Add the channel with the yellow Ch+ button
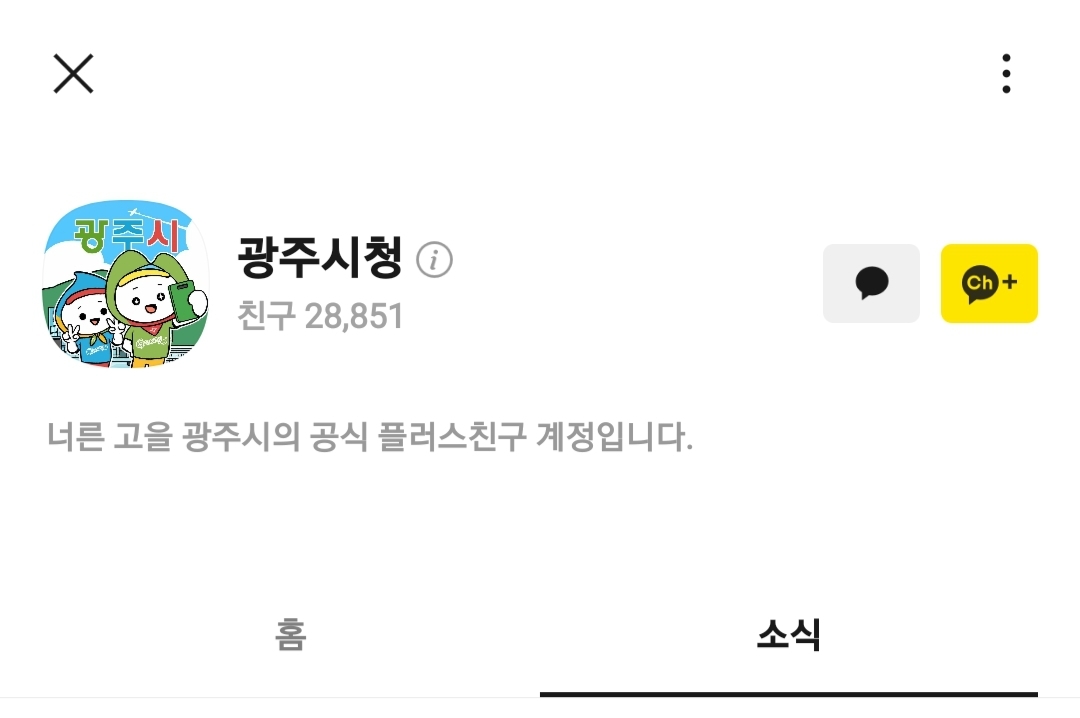The width and height of the screenshot is (1080, 718). tap(989, 283)
